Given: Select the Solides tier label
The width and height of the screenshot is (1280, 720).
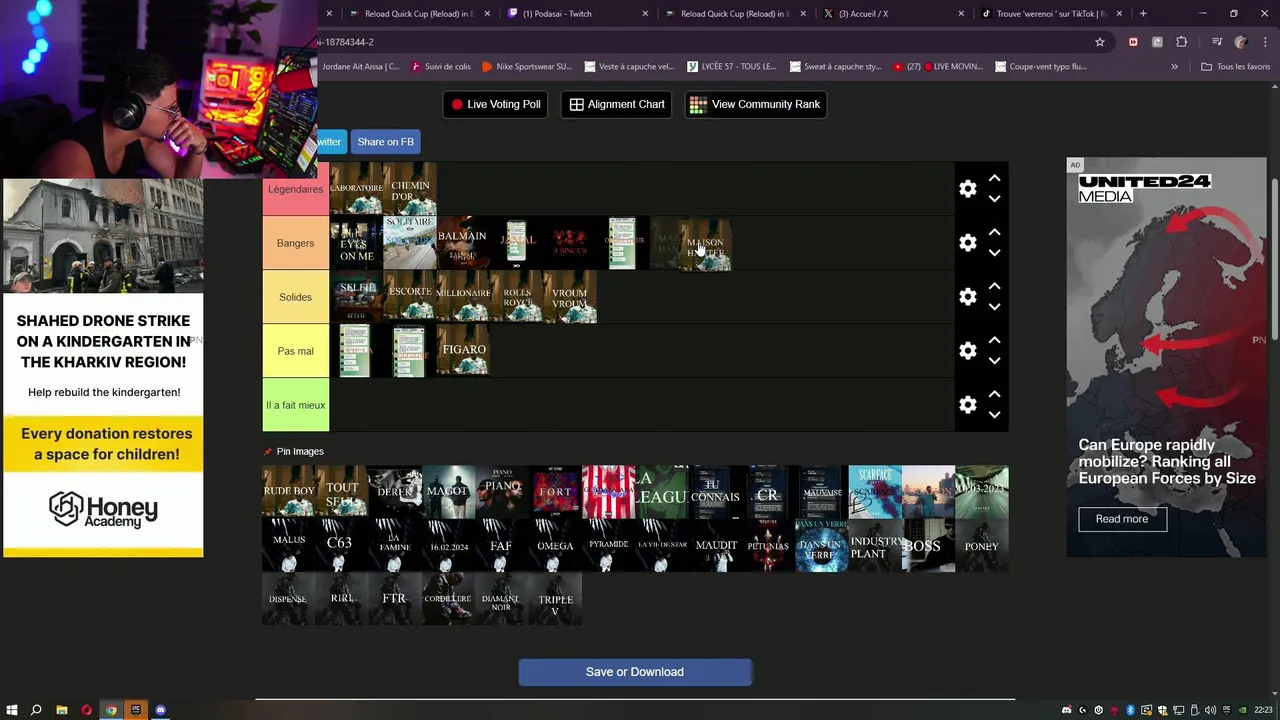Looking at the screenshot, I should pos(295,297).
